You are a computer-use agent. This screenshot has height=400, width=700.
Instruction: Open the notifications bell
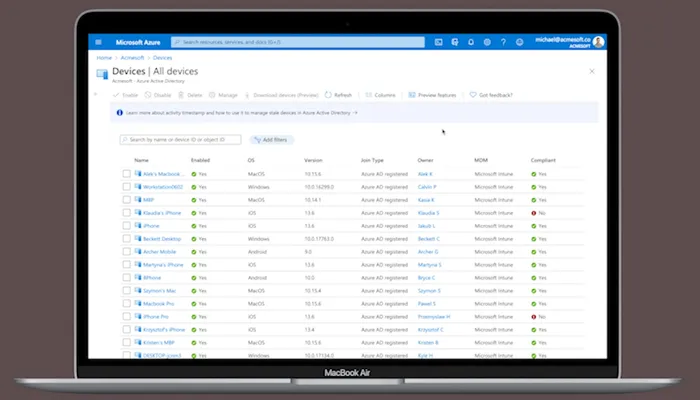coord(471,42)
